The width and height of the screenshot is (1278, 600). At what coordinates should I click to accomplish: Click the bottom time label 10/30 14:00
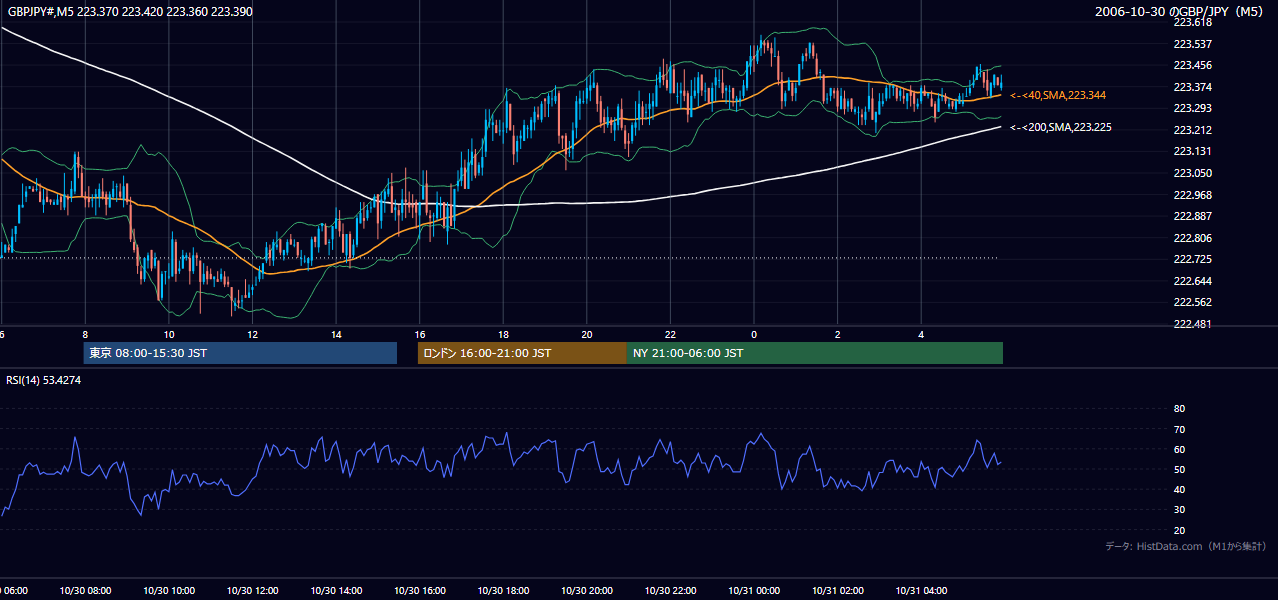(336, 591)
